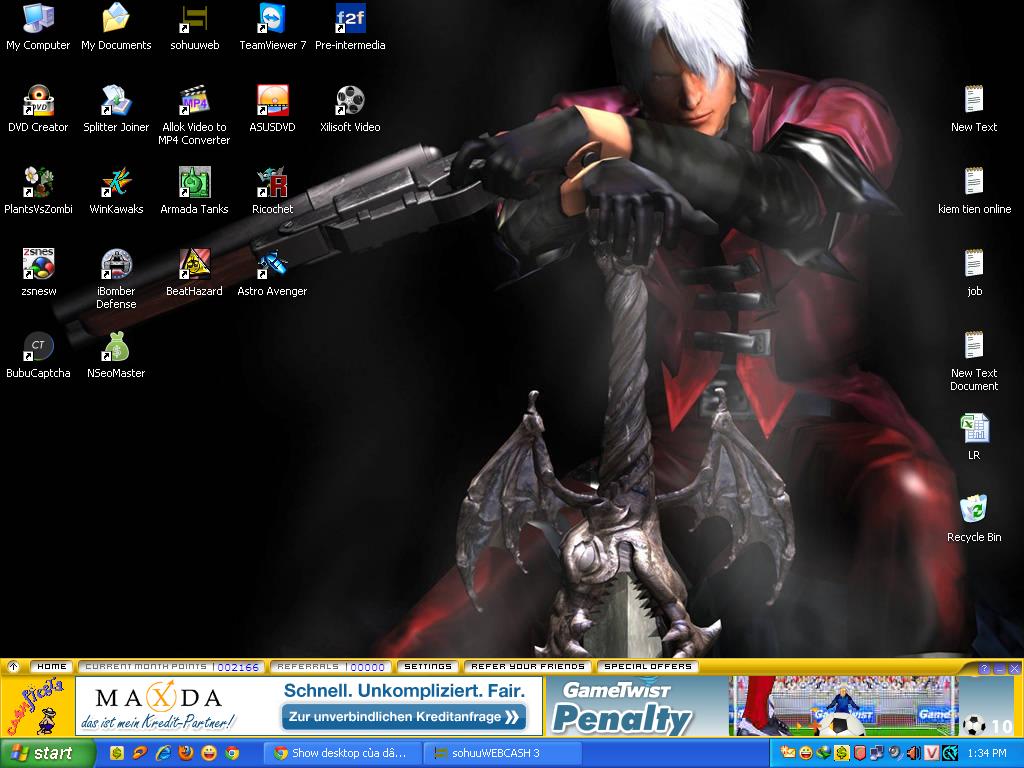1024x768 pixels.
Task: Open Refer Your Friends tab
Action: coord(528,667)
